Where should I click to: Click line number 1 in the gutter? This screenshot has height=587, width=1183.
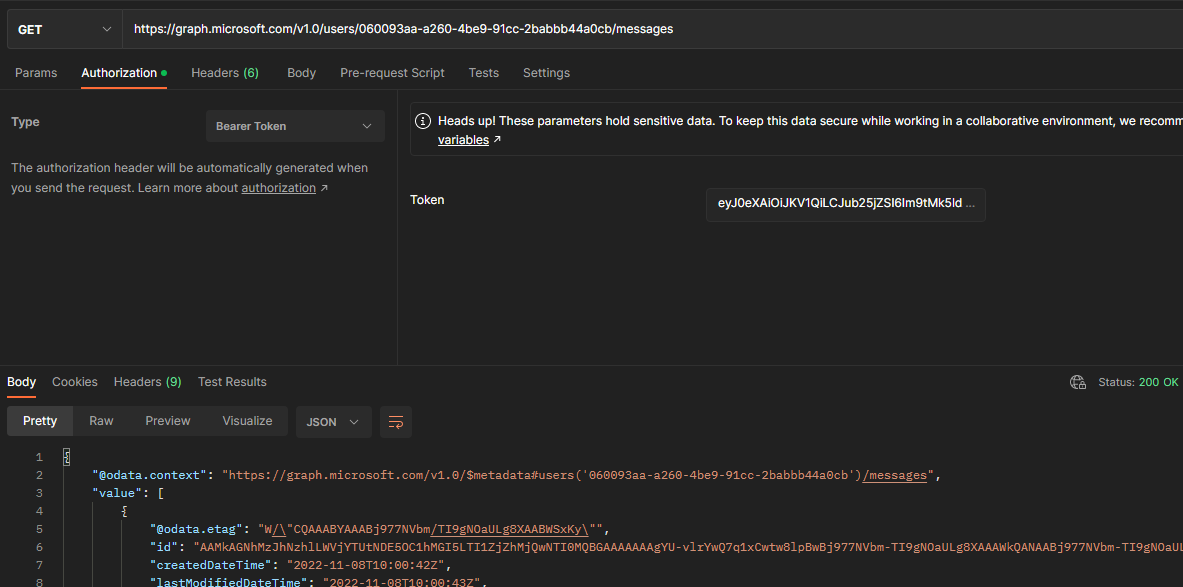coord(38,457)
